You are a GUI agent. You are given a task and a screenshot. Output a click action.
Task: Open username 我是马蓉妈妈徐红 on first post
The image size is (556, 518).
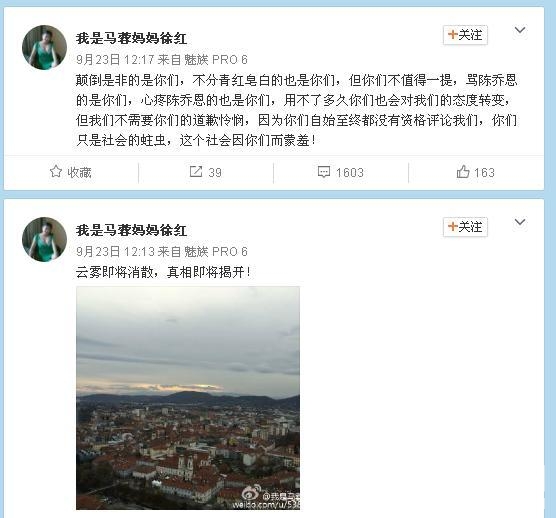tap(131, 38)
